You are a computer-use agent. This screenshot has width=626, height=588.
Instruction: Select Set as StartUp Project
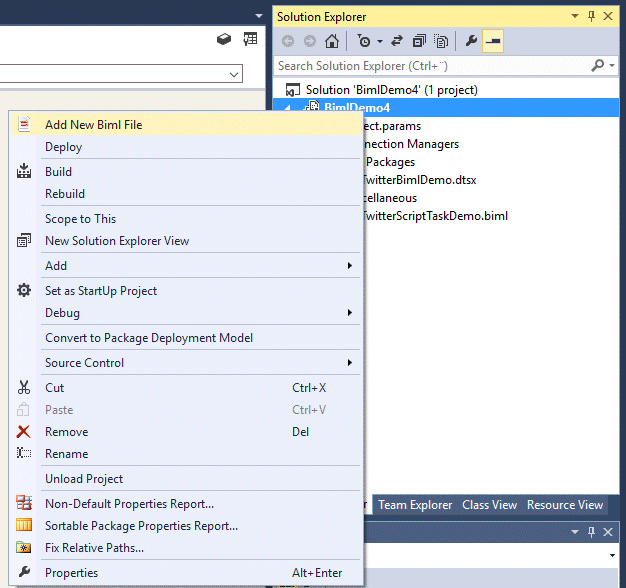click(186, 291)
